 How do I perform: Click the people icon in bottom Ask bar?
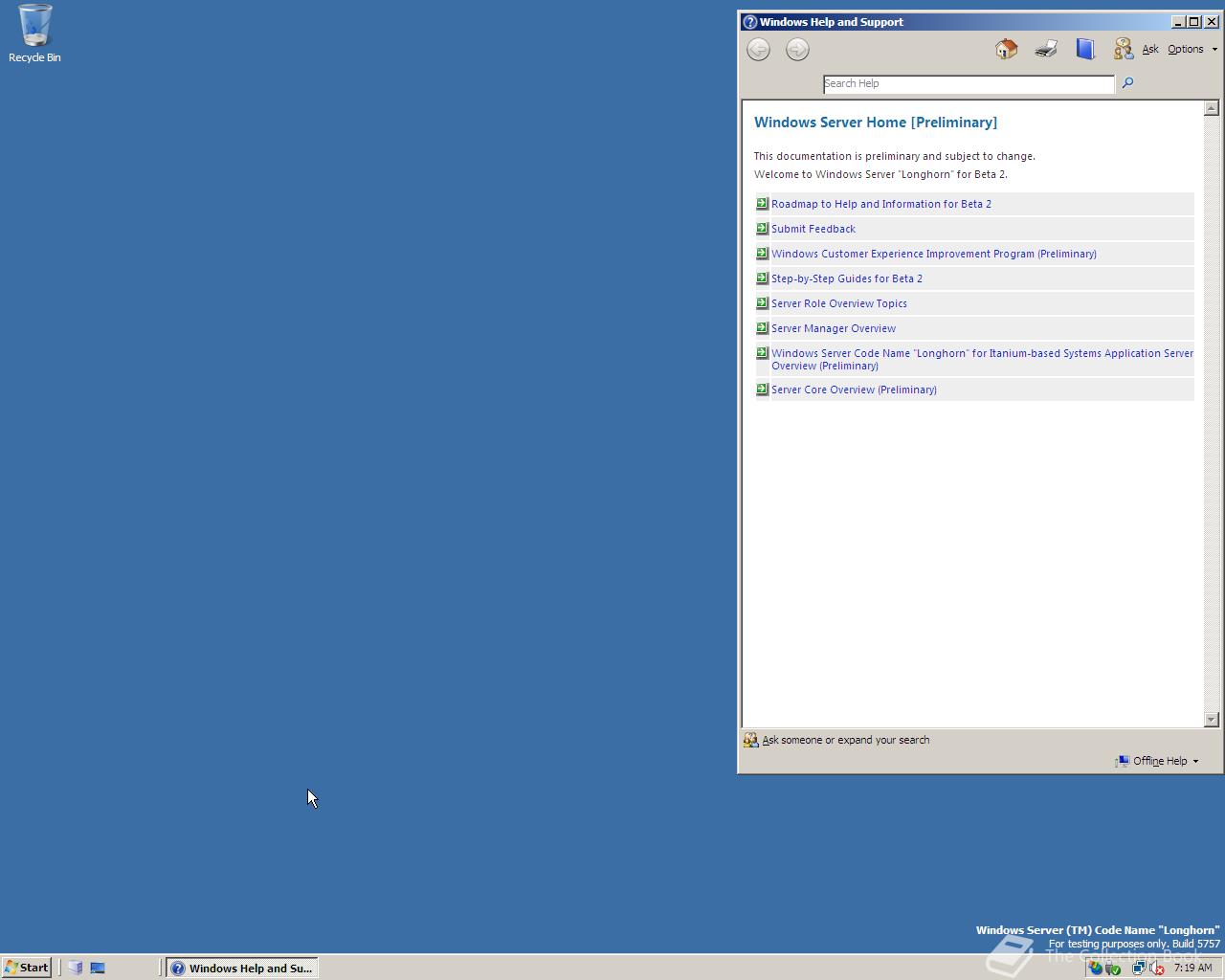pos(751,740)
